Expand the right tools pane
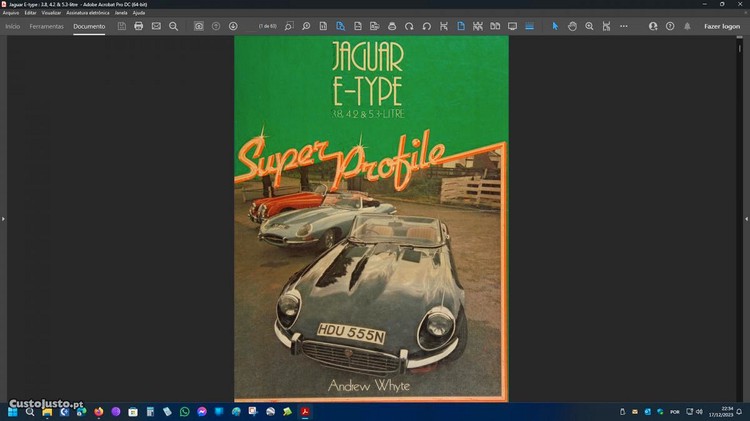 click(x=746, y=218)
